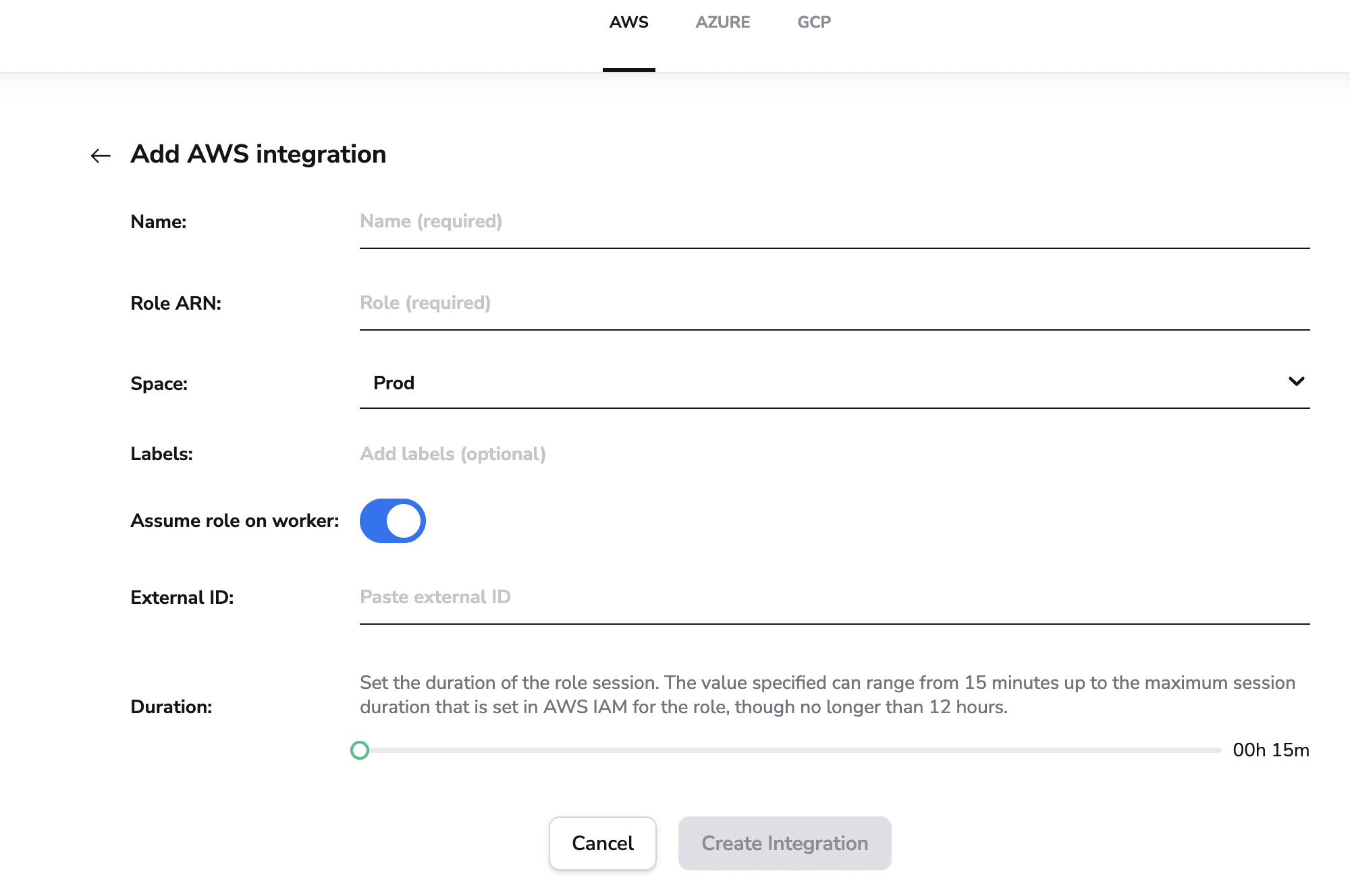The height and width of the screenshot is (896, 1350).
Task: Select the Duration slider handle
Action: (x=360, y=750)
